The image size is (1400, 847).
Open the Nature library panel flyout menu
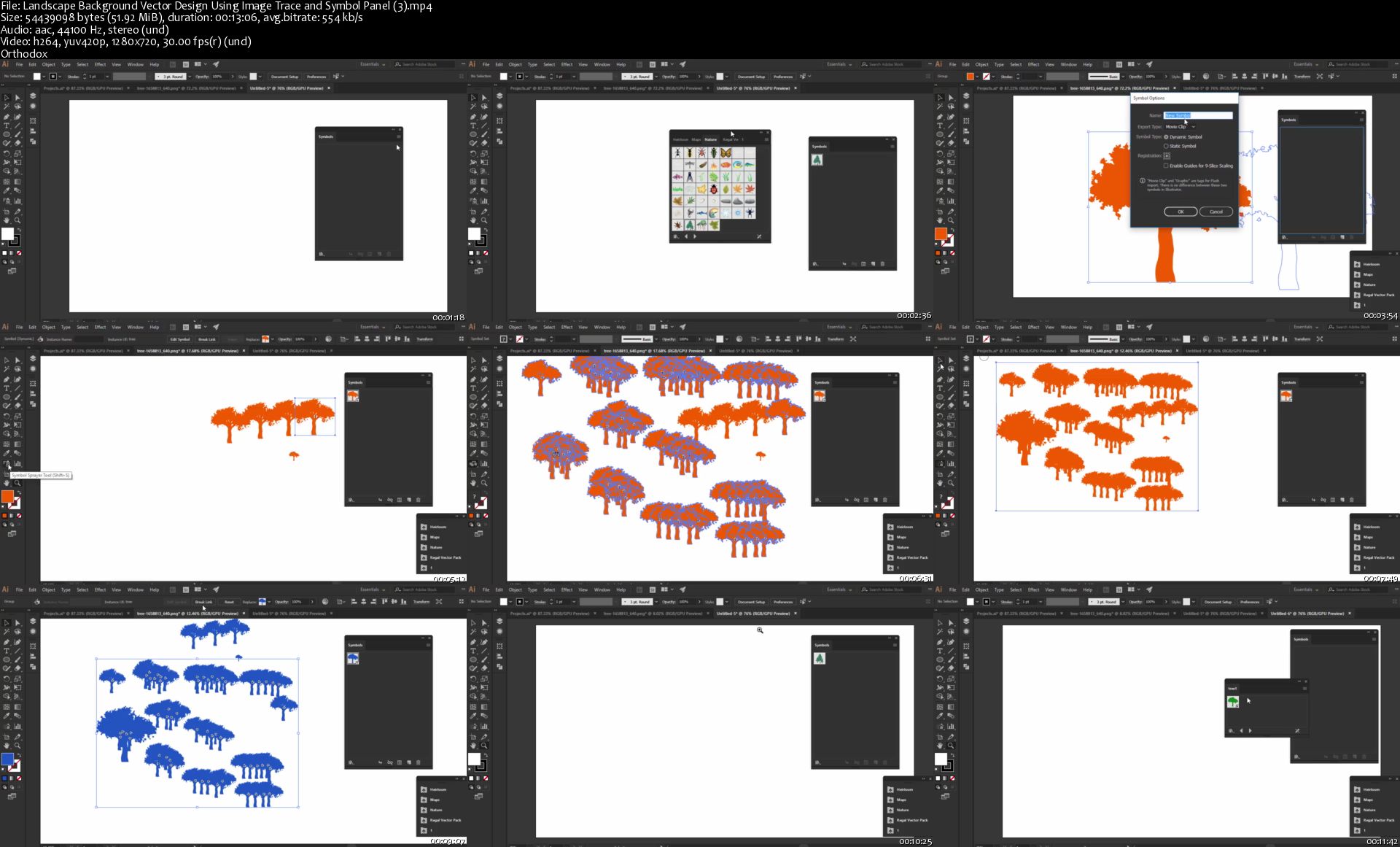click(x=766, y=139)
